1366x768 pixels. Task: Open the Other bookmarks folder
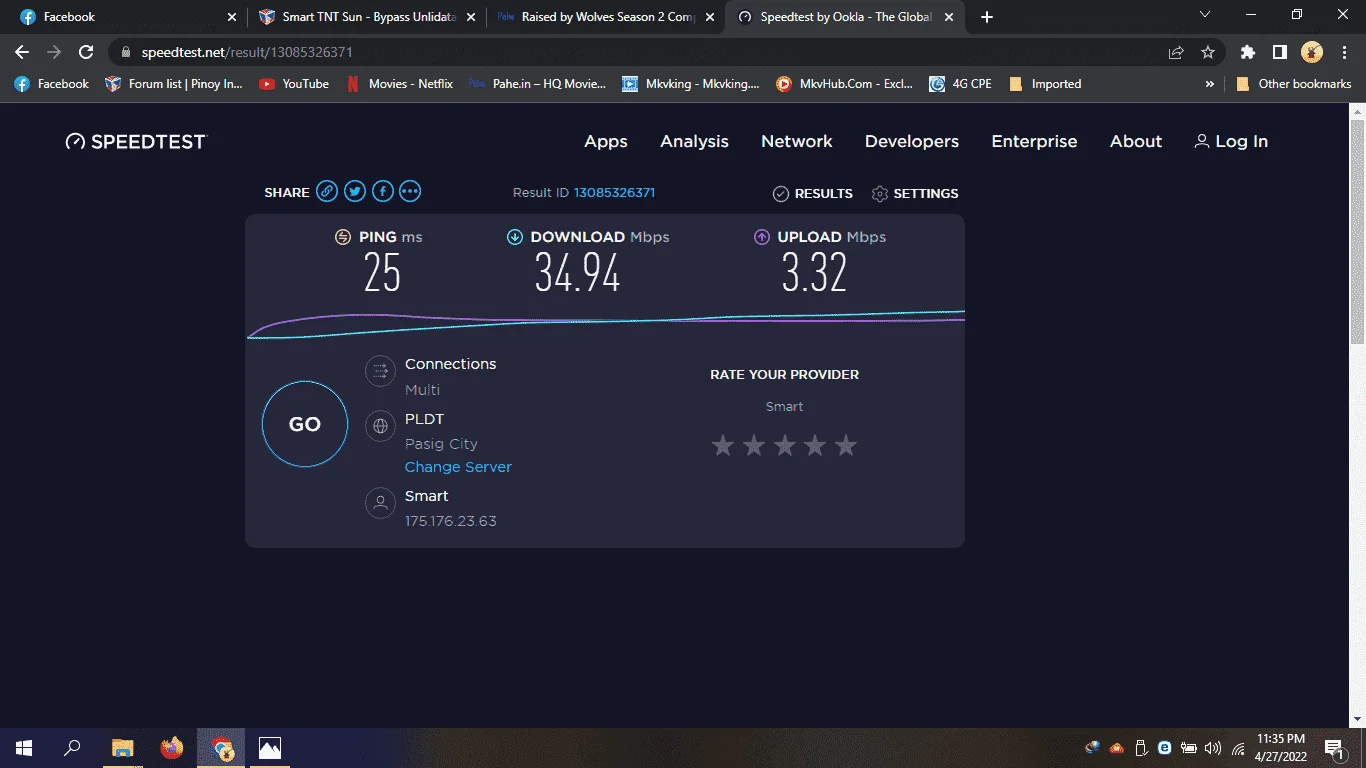click(x=1293, y=84)
